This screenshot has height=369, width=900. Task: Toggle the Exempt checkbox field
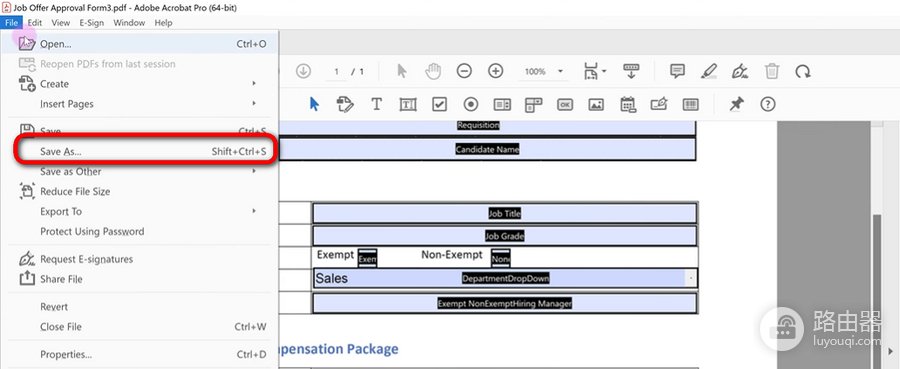367,258
